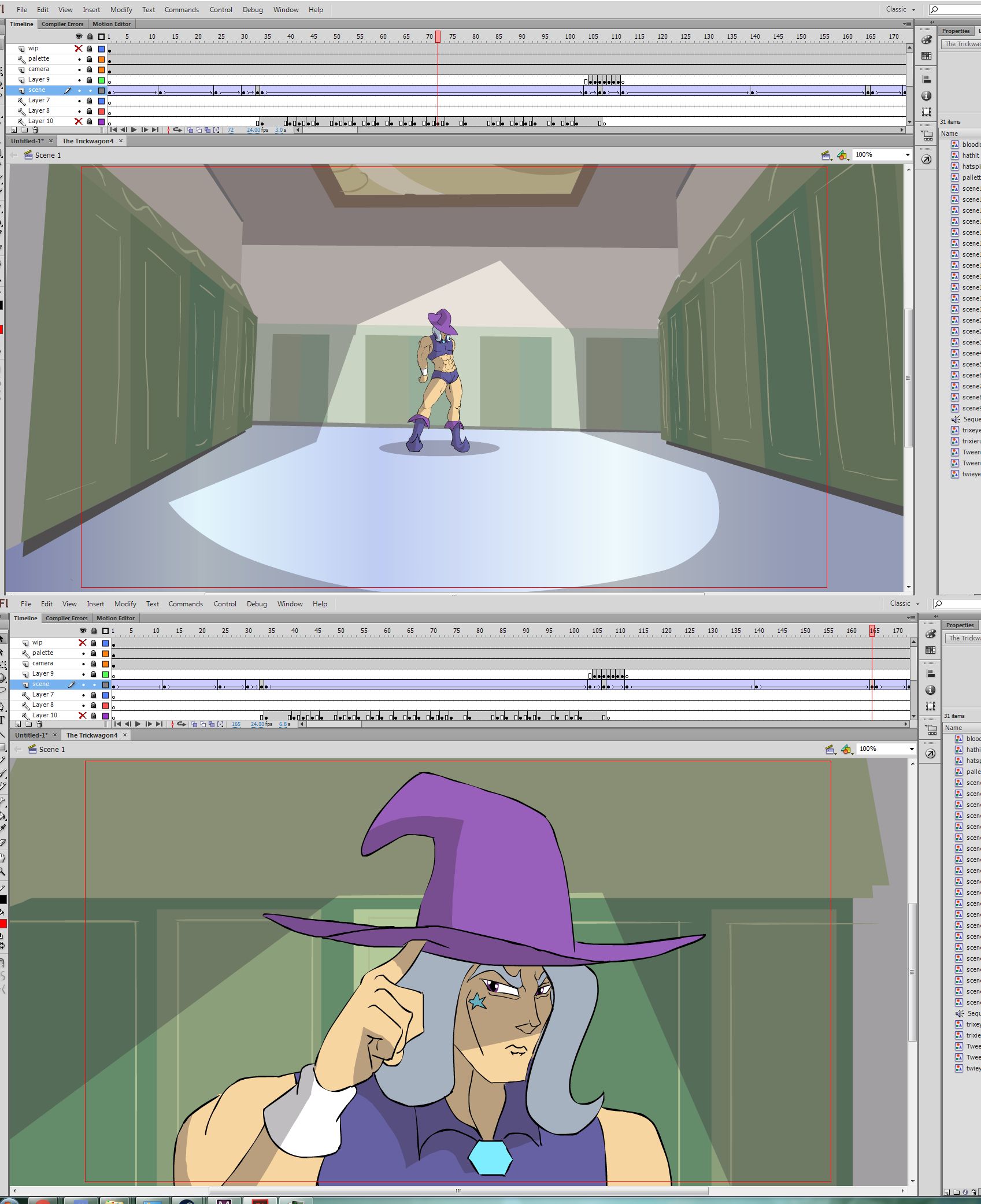This screenshot has height=1204, width=981.
Task: Toggle Layer 9 visibility dot in top timeline
Action: (79, 80)
